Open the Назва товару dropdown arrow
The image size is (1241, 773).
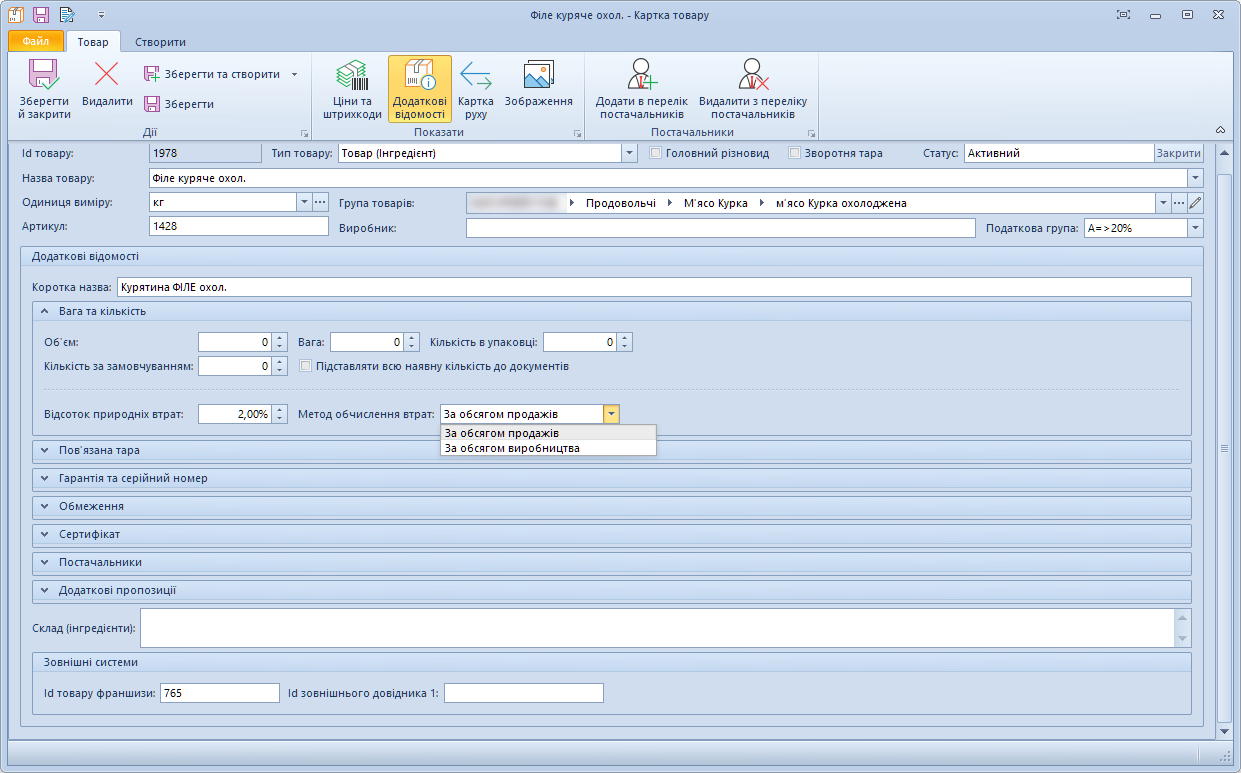coord(1195,178)
